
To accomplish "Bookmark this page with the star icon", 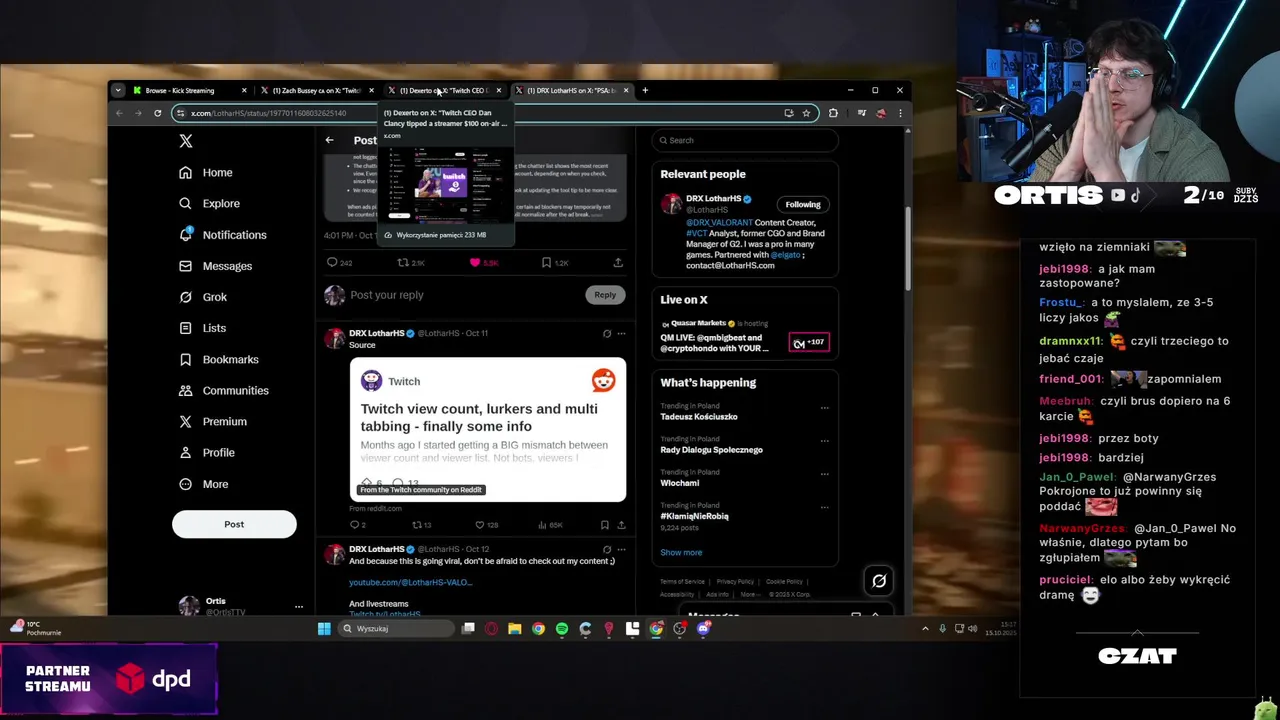I will (x=806, y=113).
